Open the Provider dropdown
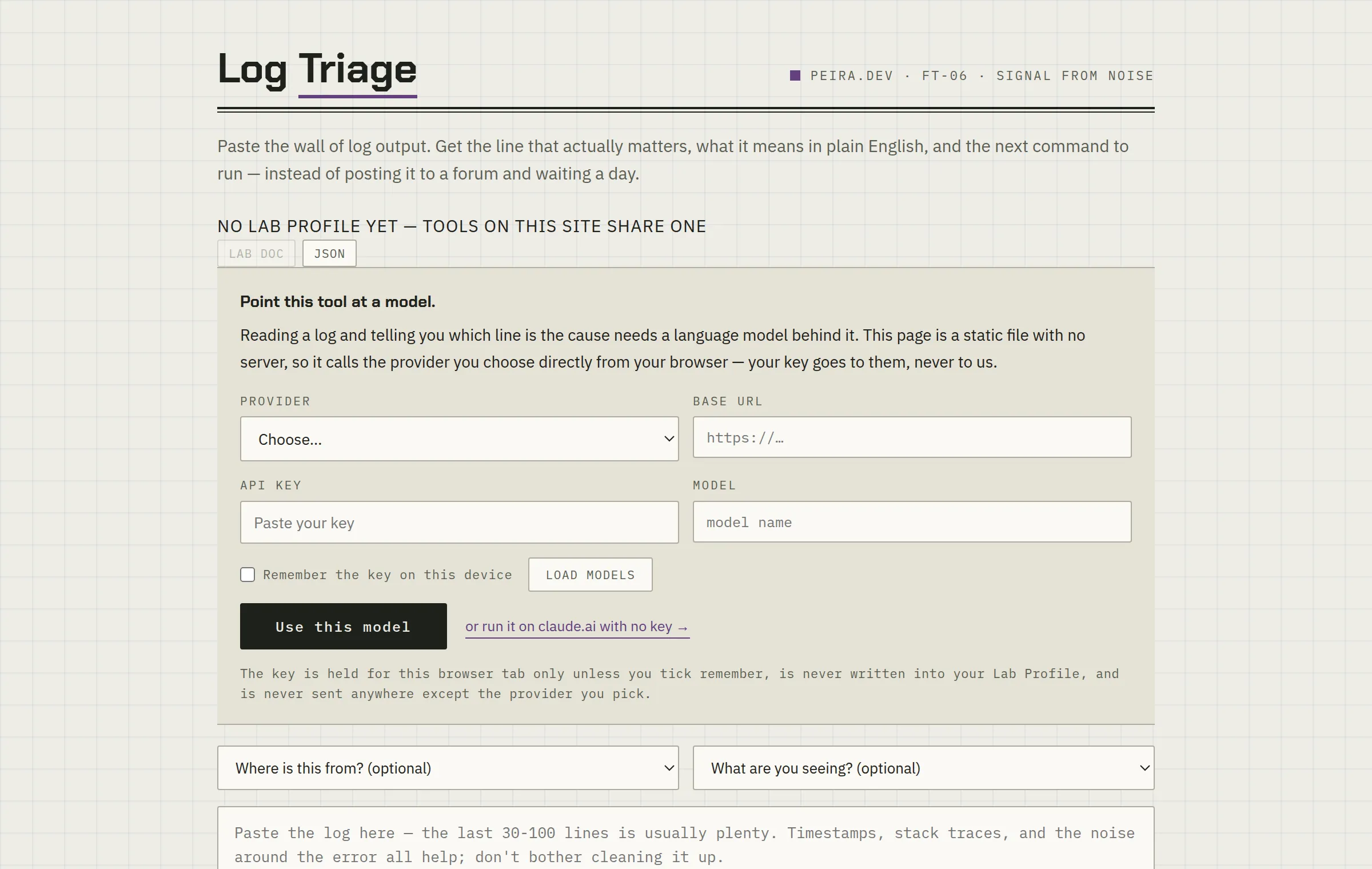Screen dimensions: 1372x869 (x=459, y=439)
